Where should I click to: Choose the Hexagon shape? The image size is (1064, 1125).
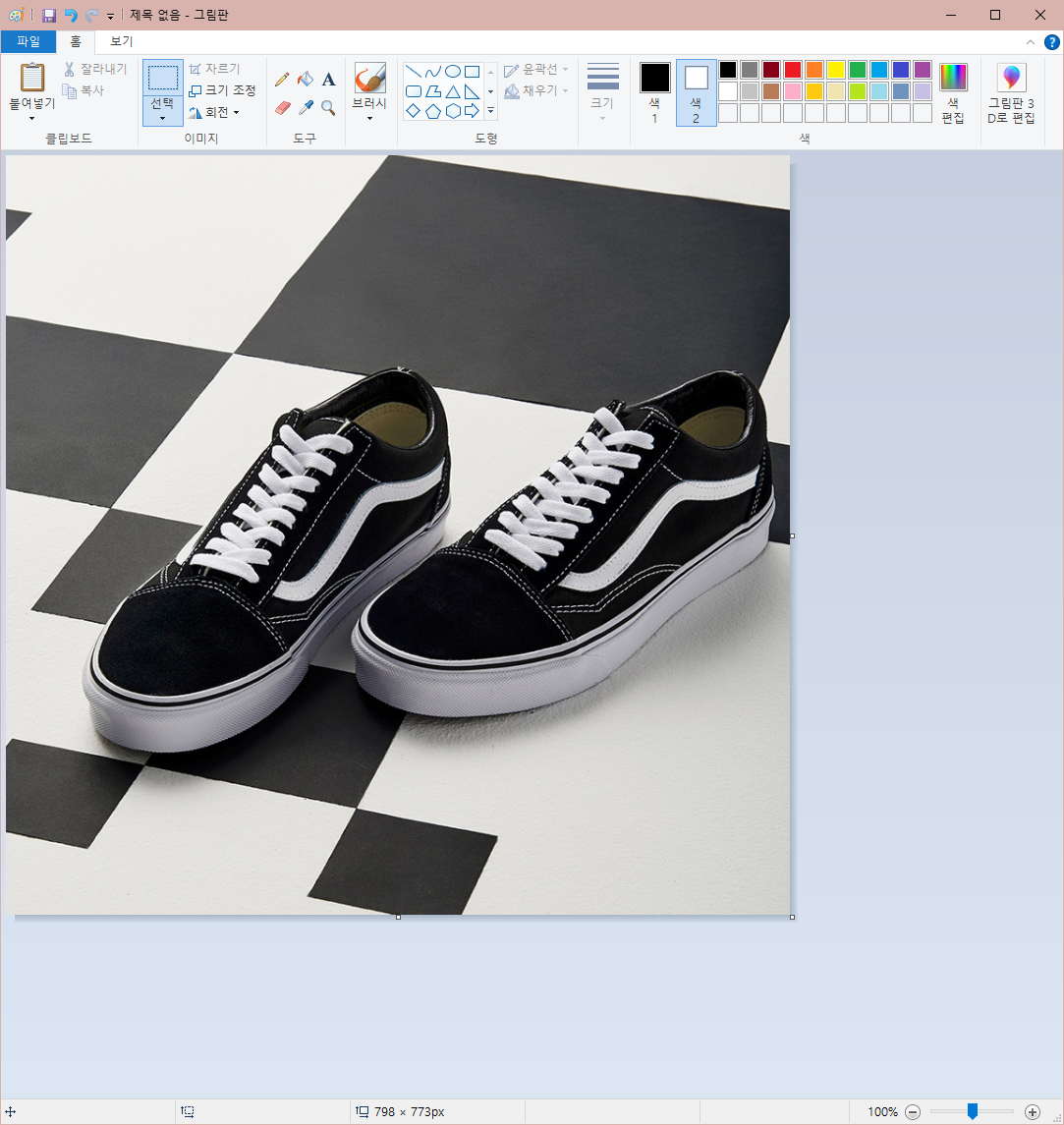pyautogui.click(x=453, y=110)
